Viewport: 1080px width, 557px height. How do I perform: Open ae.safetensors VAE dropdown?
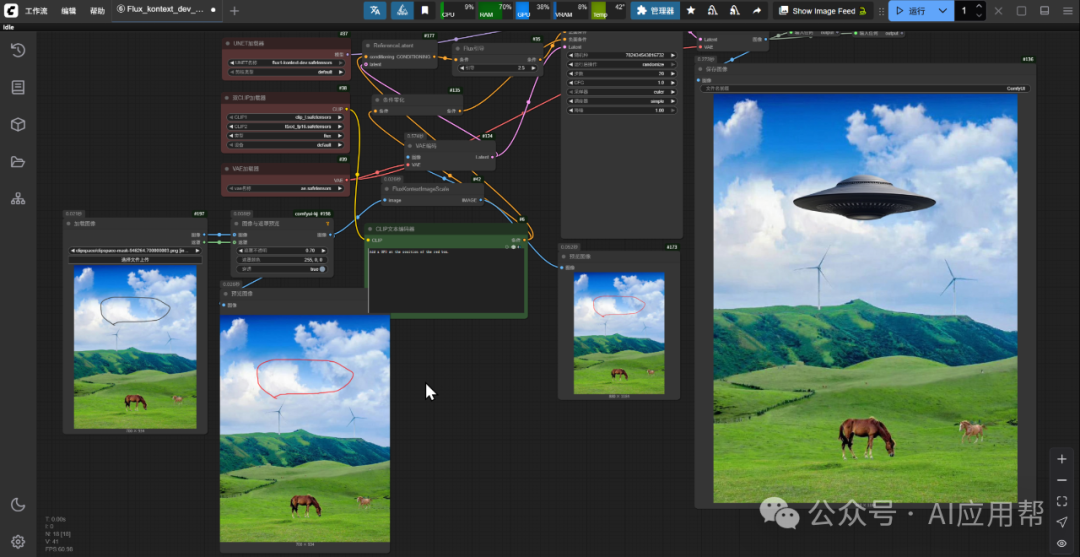point(286,188)
